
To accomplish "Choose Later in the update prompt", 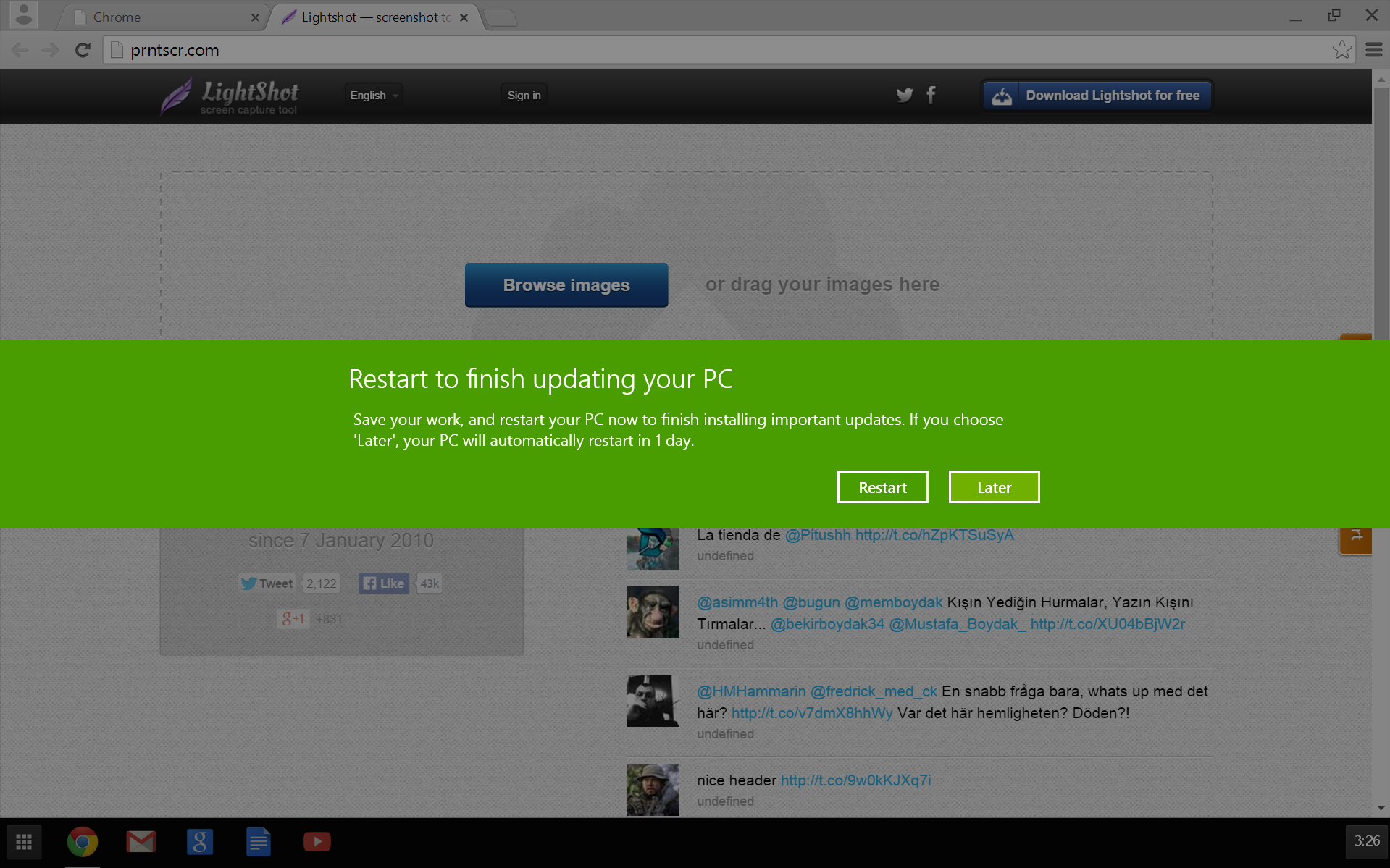I will point(994,487).
